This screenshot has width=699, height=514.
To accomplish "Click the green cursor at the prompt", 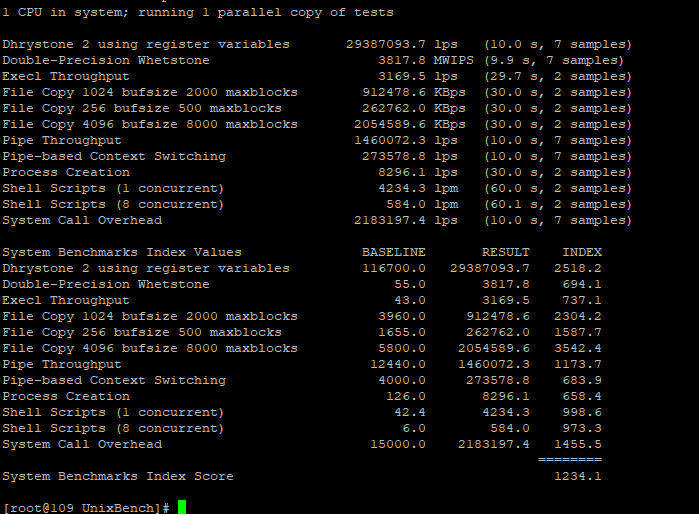I will pyautogui.click(x=182, y=507).
